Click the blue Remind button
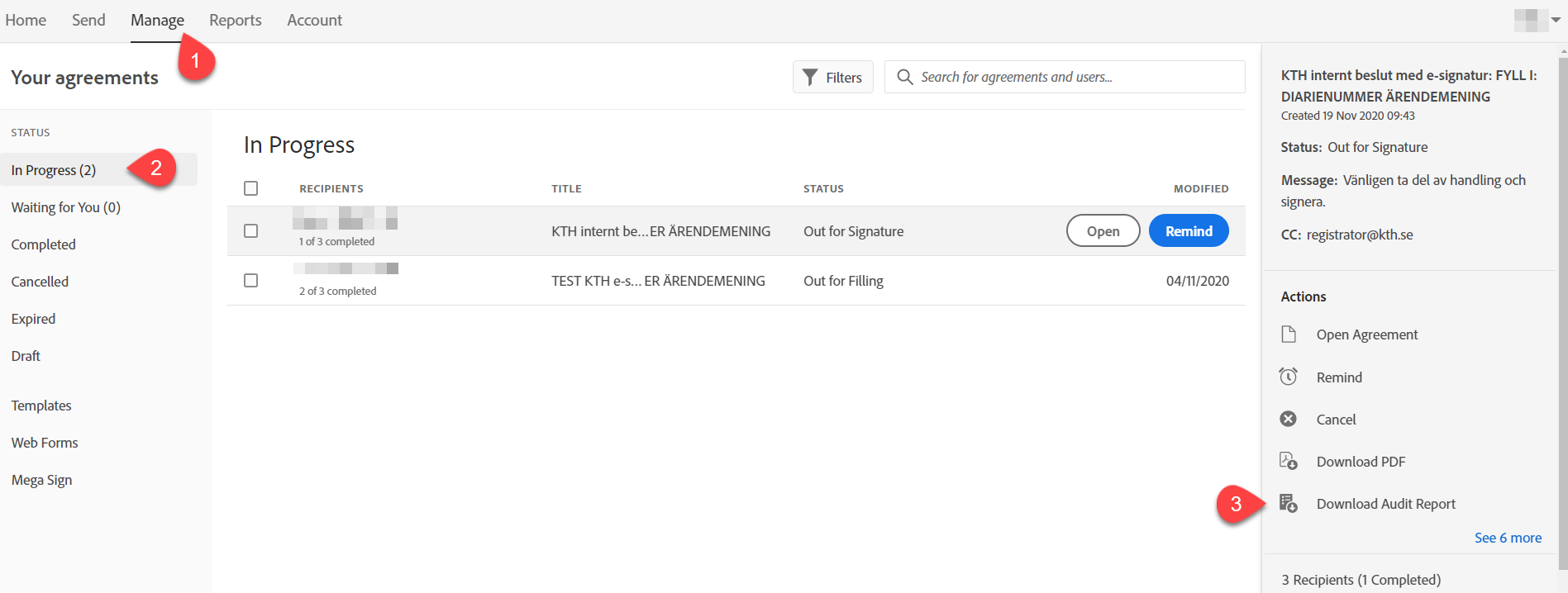 [1189, 230]
